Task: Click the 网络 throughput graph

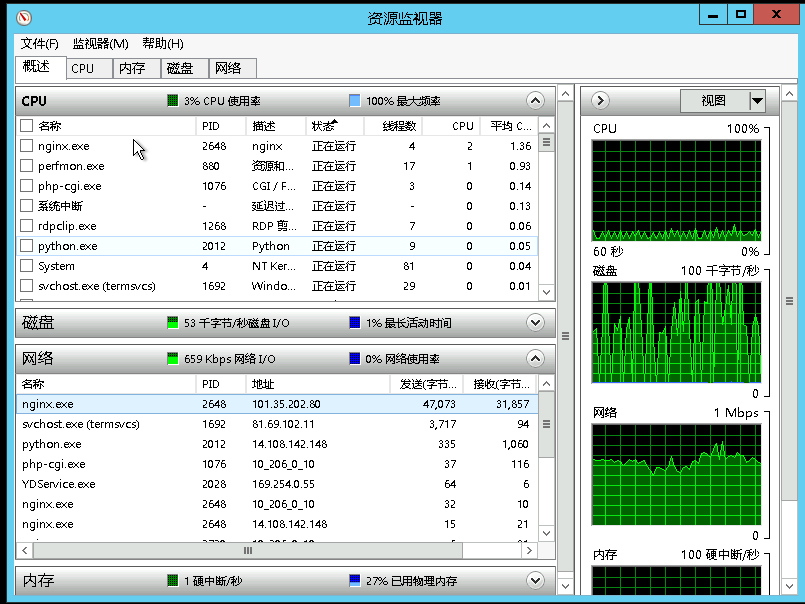Action: pyautogui.click(x=676, y=475)
